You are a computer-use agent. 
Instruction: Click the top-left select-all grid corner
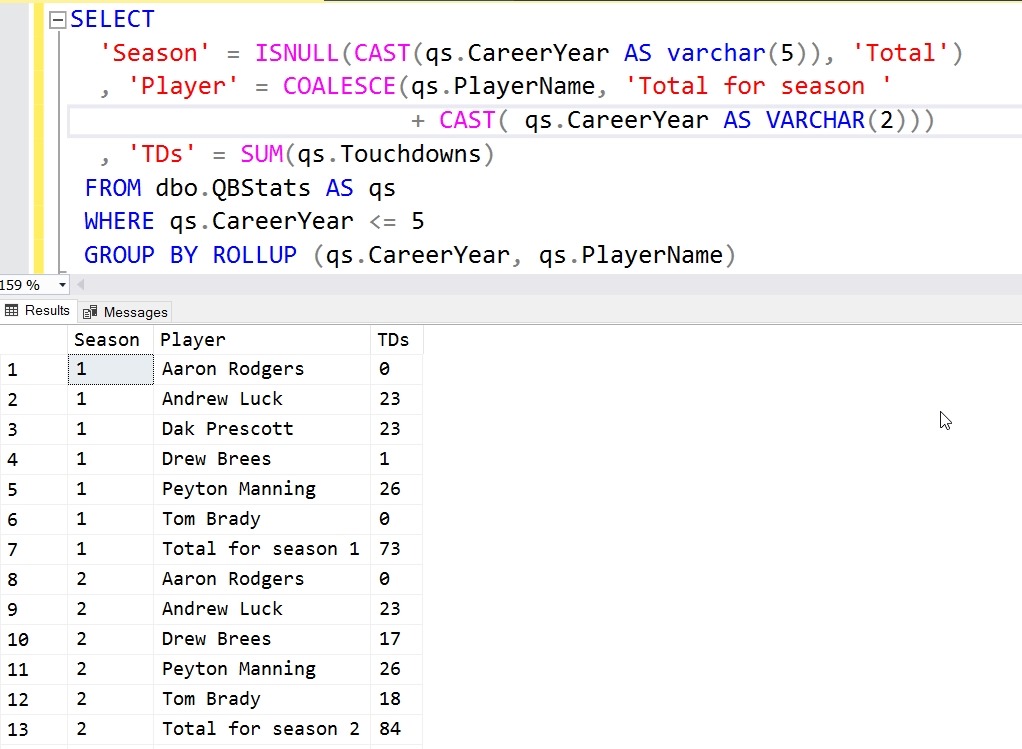click(x=33, y=340)
